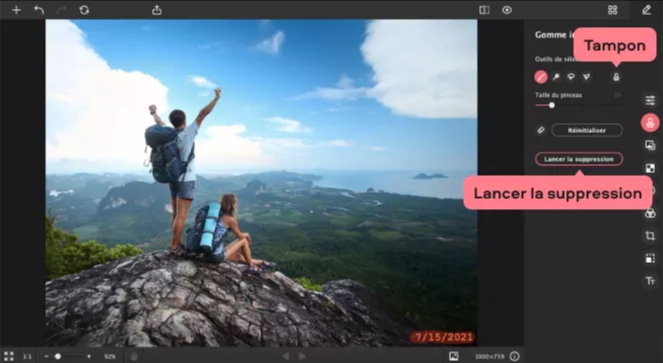Viewport: 663px width, 363px height.
Task: Toggle the eye preview original icon
Action: (x=507, y=10)
